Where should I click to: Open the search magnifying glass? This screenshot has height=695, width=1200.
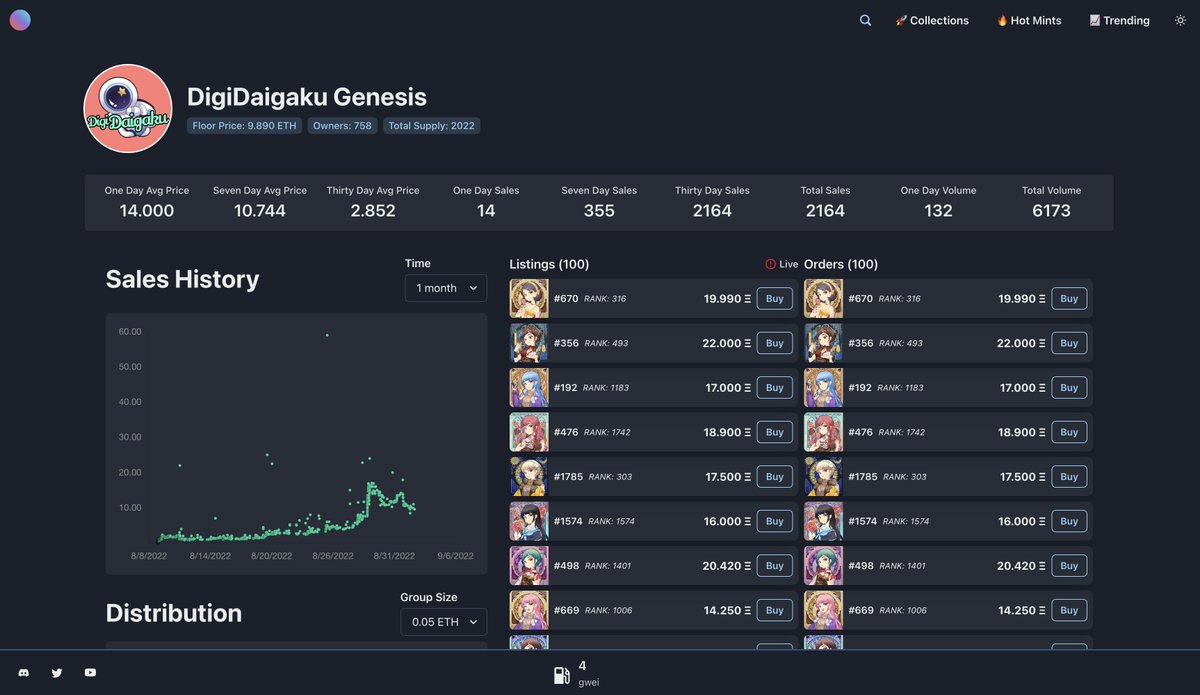pos(864,19)
